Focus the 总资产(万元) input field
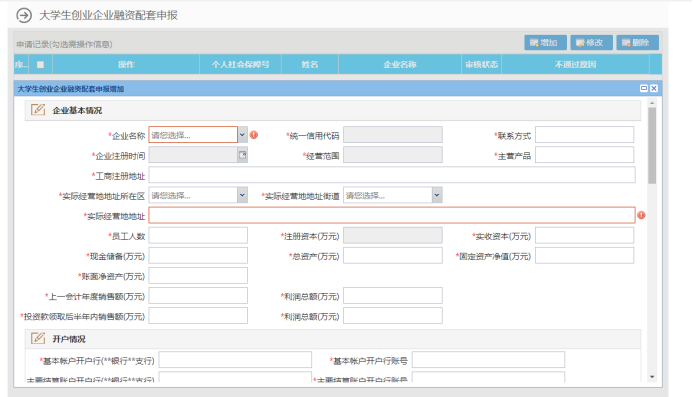This screenshot has height=397, width=693. click(393, 256)
